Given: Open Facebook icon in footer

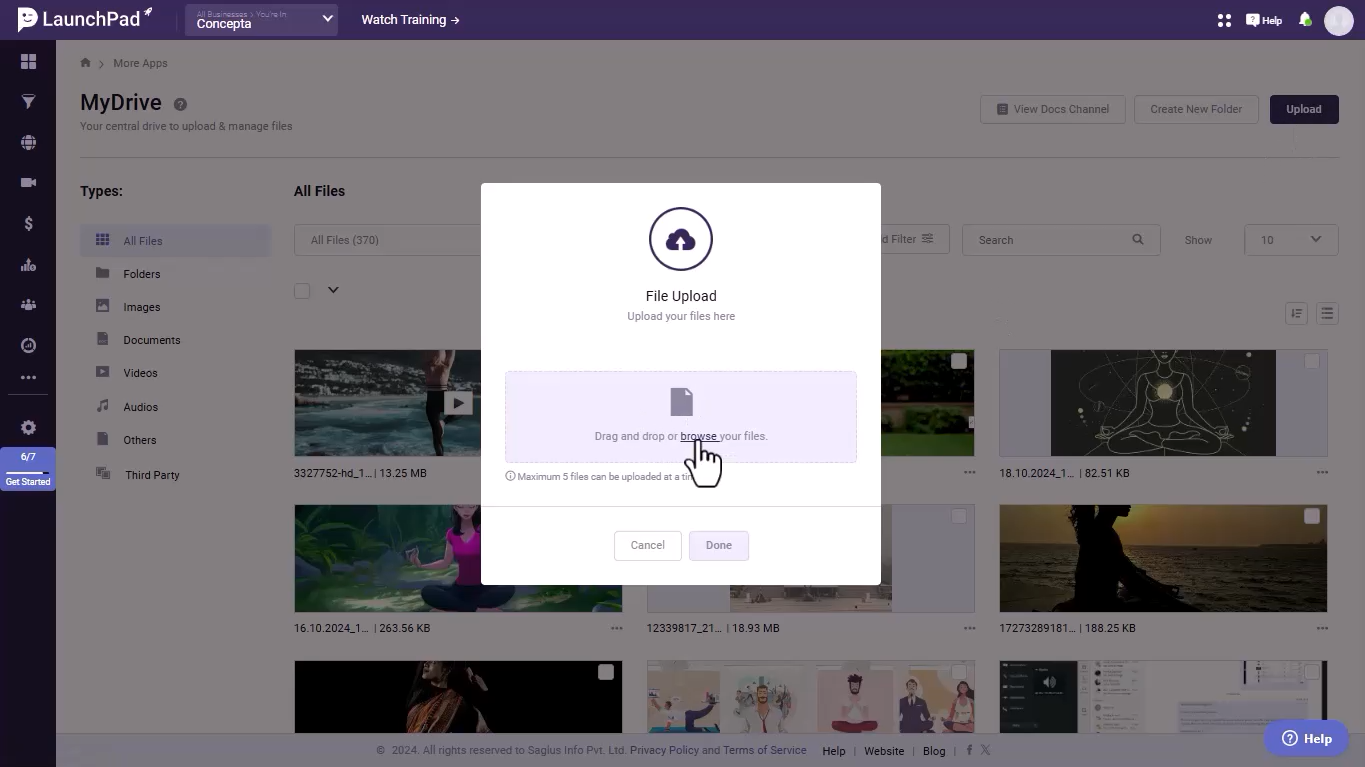Looking at the screenshot, I should point(969,750).
